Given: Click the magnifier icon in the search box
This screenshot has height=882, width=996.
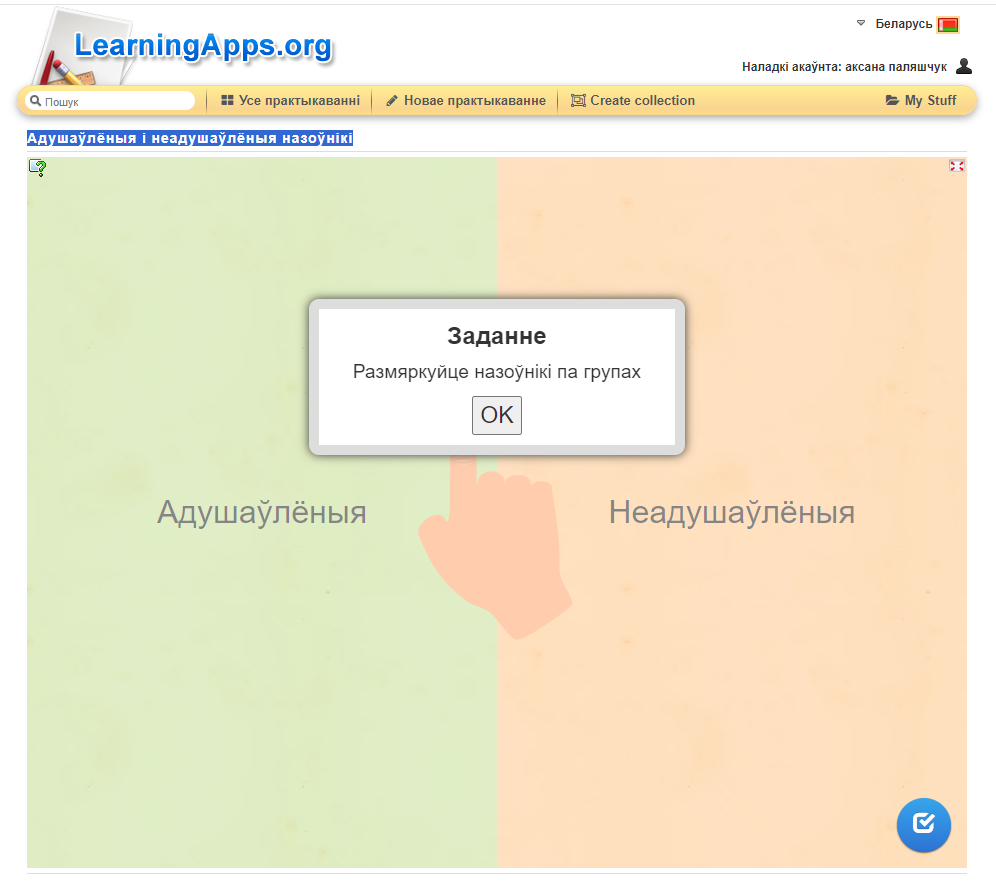Looking at the screenshot, I should click(35, 101).
